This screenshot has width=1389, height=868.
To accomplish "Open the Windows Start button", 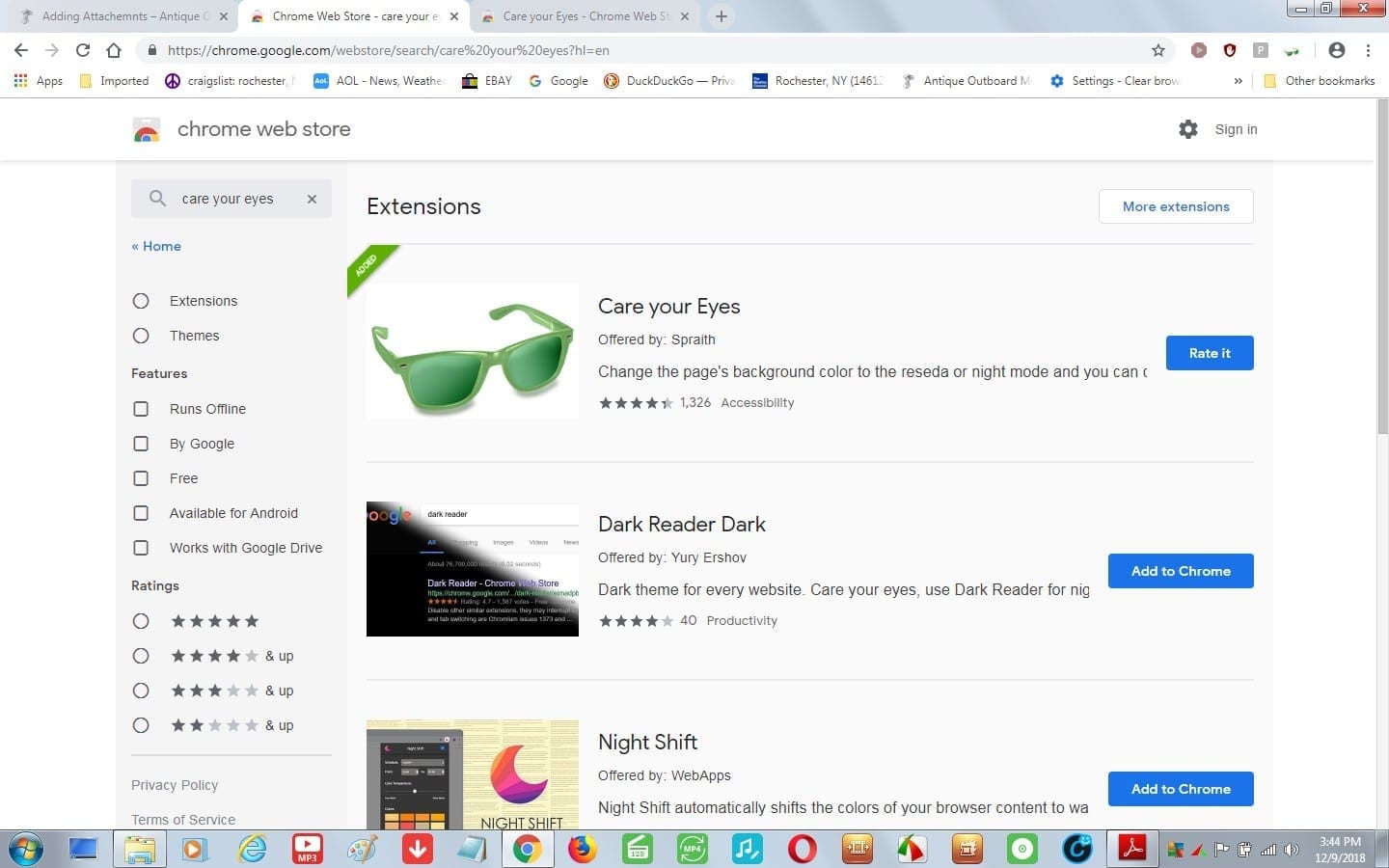I will coord(26,849).
